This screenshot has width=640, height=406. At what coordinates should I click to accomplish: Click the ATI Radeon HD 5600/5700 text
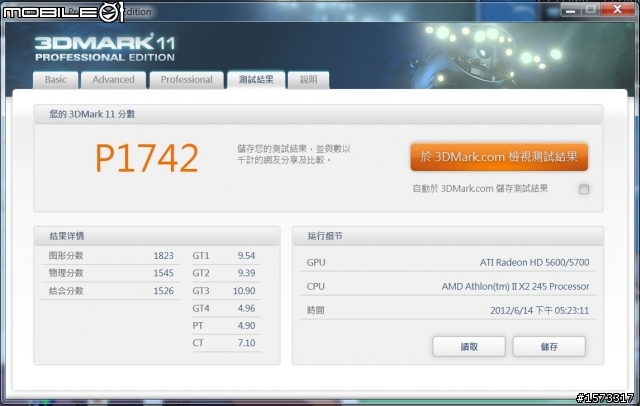534,262
